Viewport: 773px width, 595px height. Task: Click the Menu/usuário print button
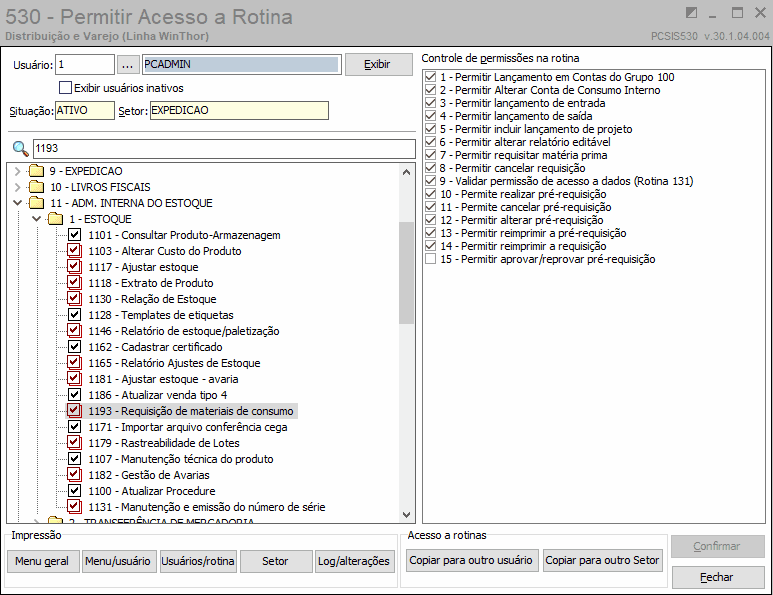point(119,561)
